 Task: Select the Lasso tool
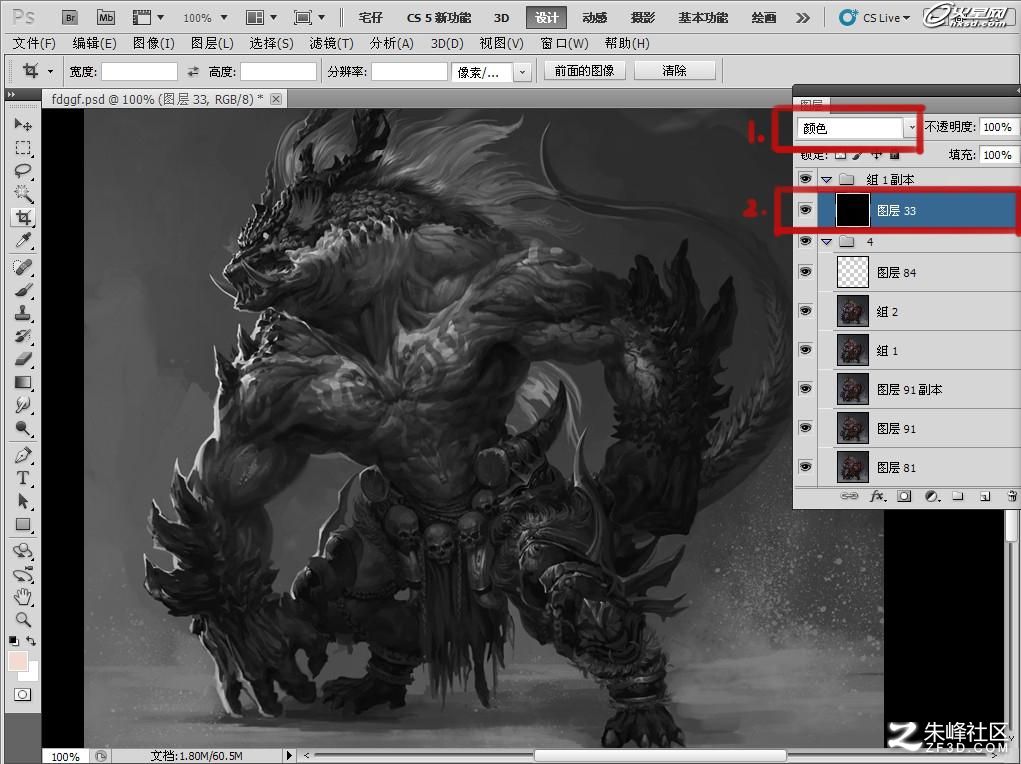pyautogui.click(x=23, y=171)
